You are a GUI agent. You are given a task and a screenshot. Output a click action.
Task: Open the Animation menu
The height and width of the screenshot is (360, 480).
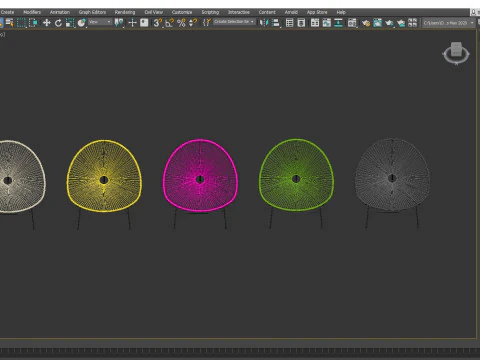[60, 12]
